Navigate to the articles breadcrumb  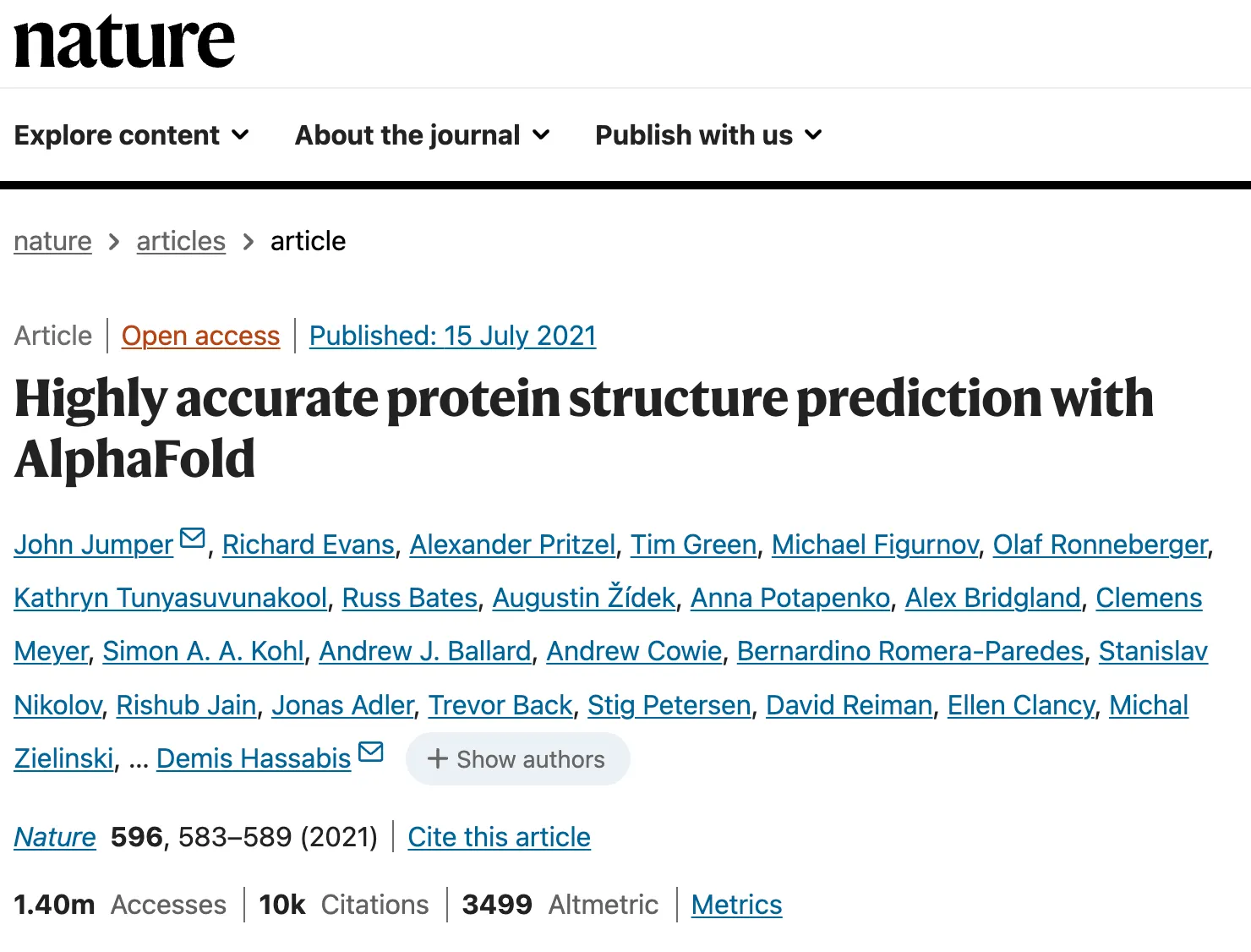click(181, 241)
